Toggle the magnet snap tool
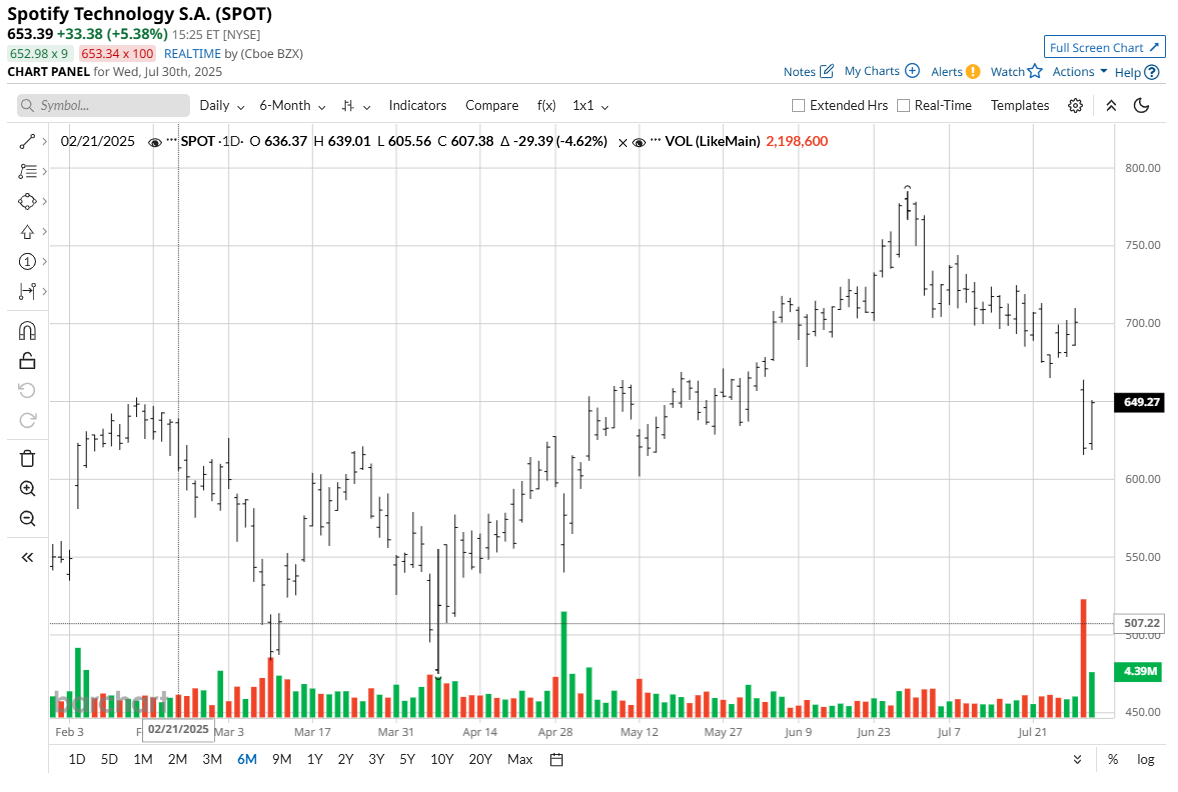The height and width of the screenshot is (792, 1178). [x=27, y=331]
